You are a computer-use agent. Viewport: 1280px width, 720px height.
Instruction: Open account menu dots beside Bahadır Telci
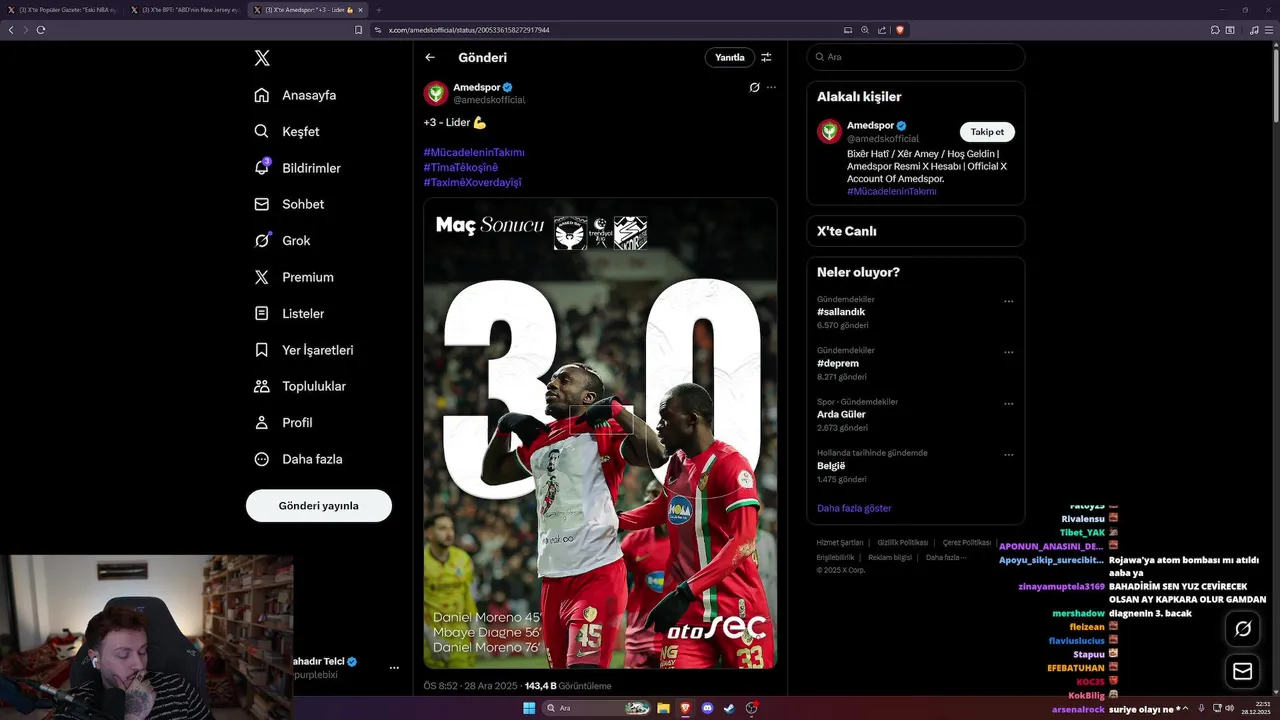[x=394, y=667]
